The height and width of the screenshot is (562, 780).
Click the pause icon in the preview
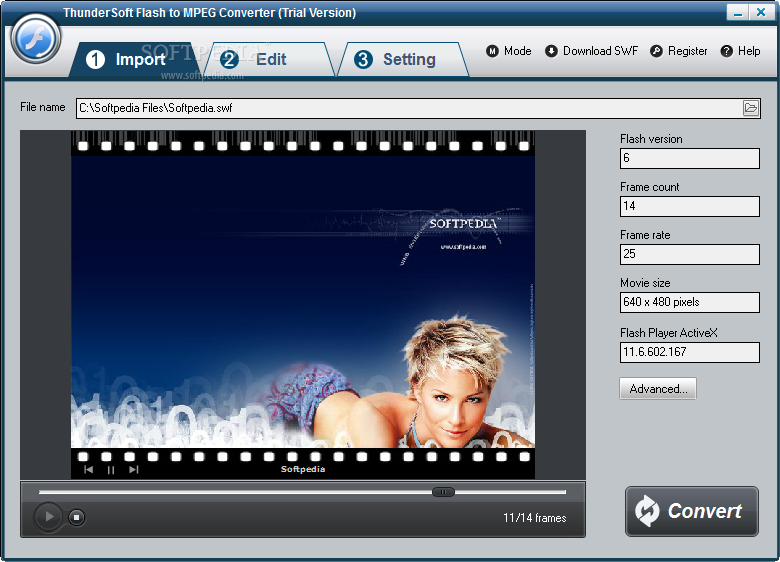[110, 469]
